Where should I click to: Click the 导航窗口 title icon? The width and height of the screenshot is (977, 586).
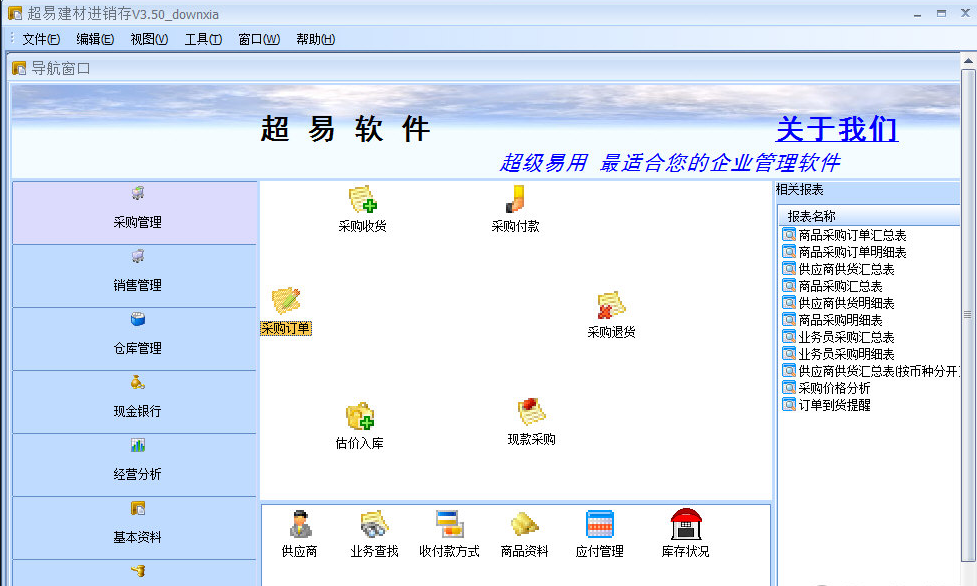tap(19, 68)
